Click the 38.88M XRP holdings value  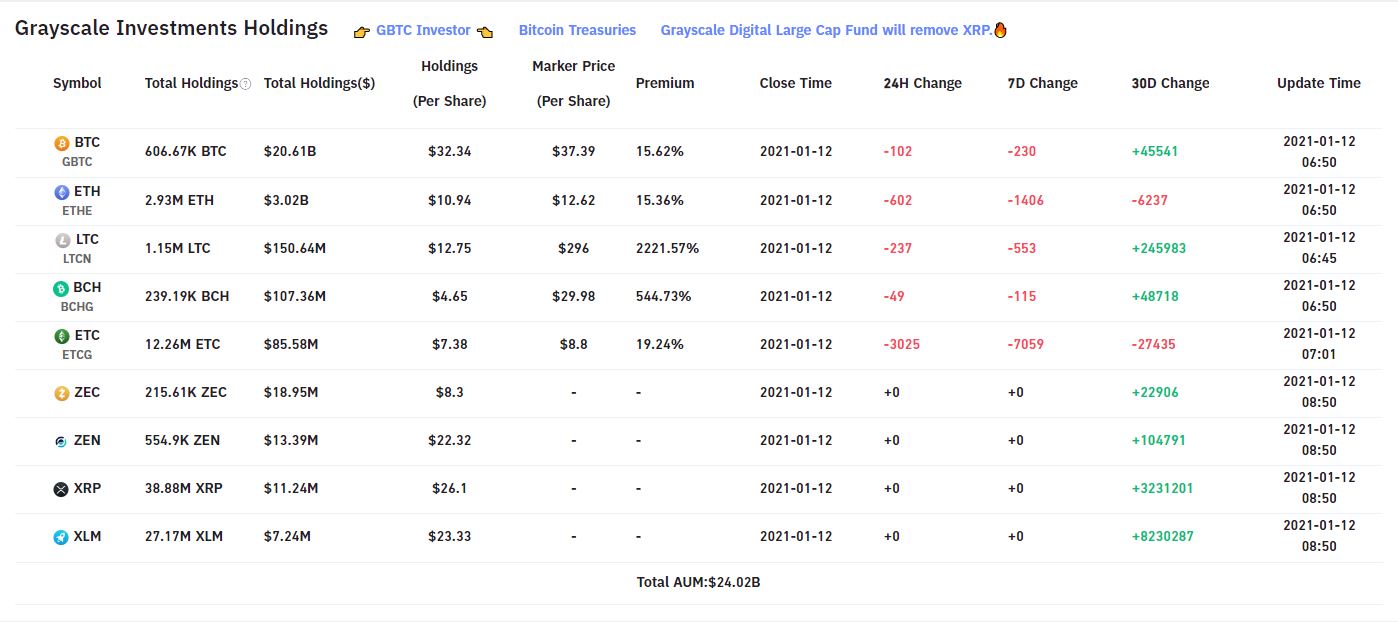click(x=183, y=489)
